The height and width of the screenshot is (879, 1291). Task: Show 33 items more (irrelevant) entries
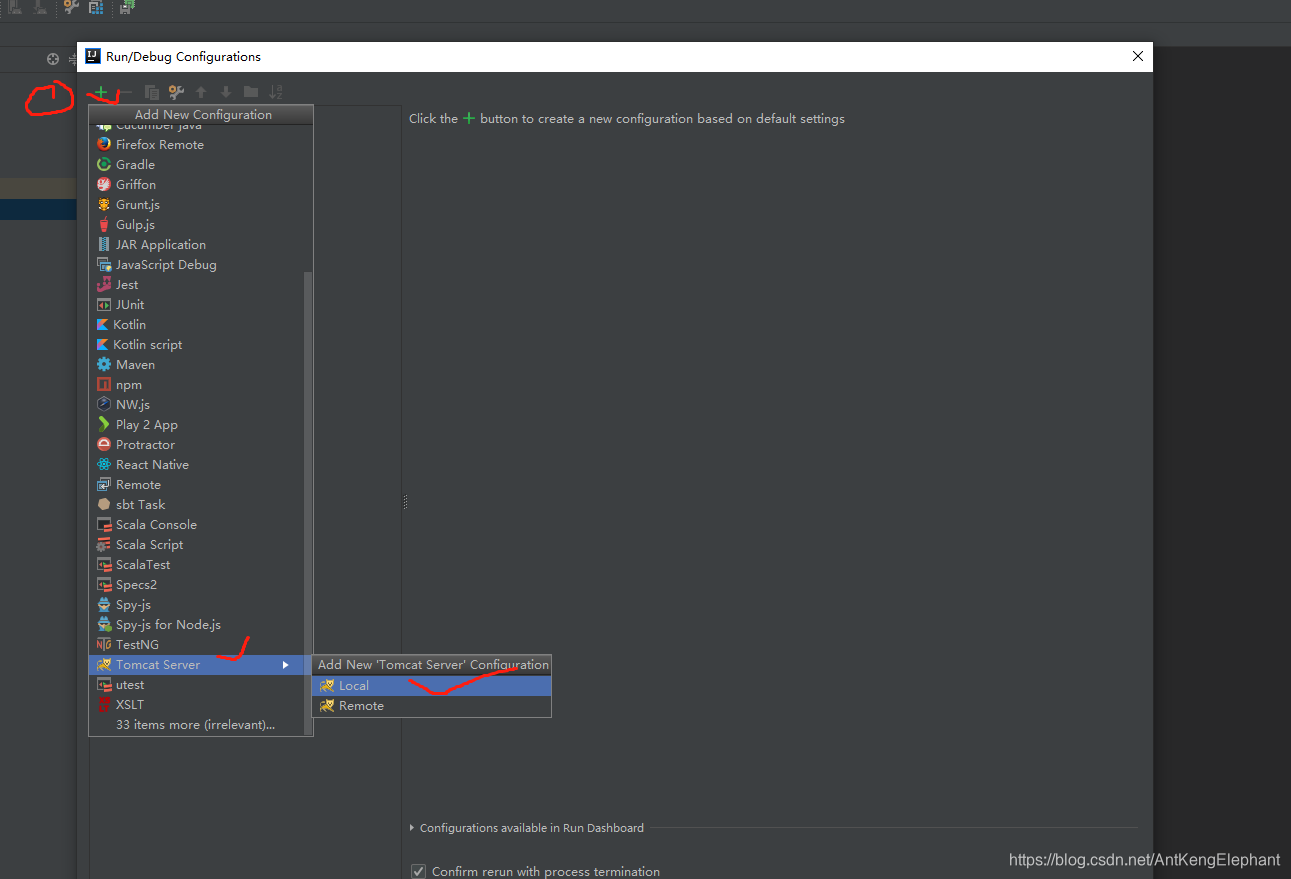[x=196, y=725]
